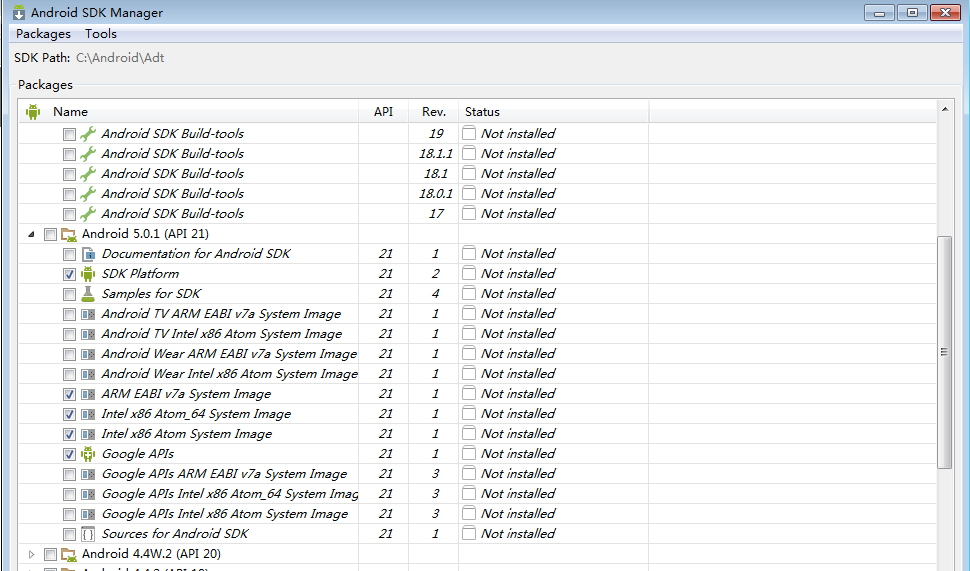Click the vertical scrollbar thumb in packages list
The image size is (970, 571).
pyautogui.click(x=945, y=352)
